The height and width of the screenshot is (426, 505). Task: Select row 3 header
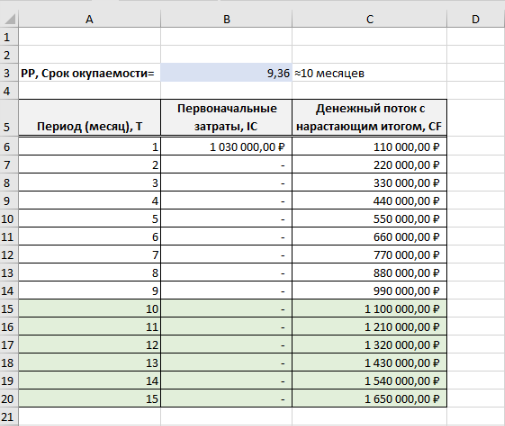(7, 73)
